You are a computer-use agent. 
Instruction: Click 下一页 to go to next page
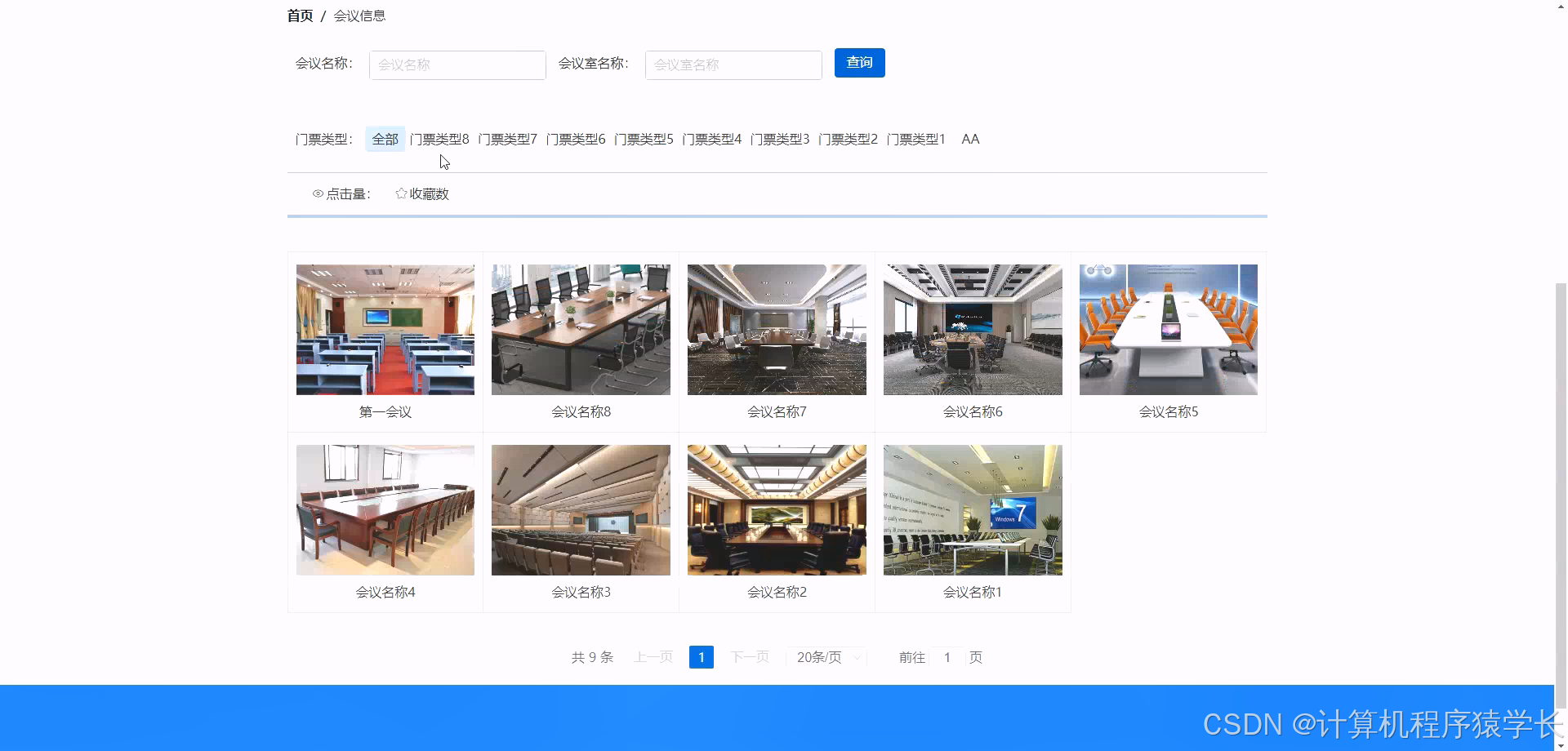point(749,656)
